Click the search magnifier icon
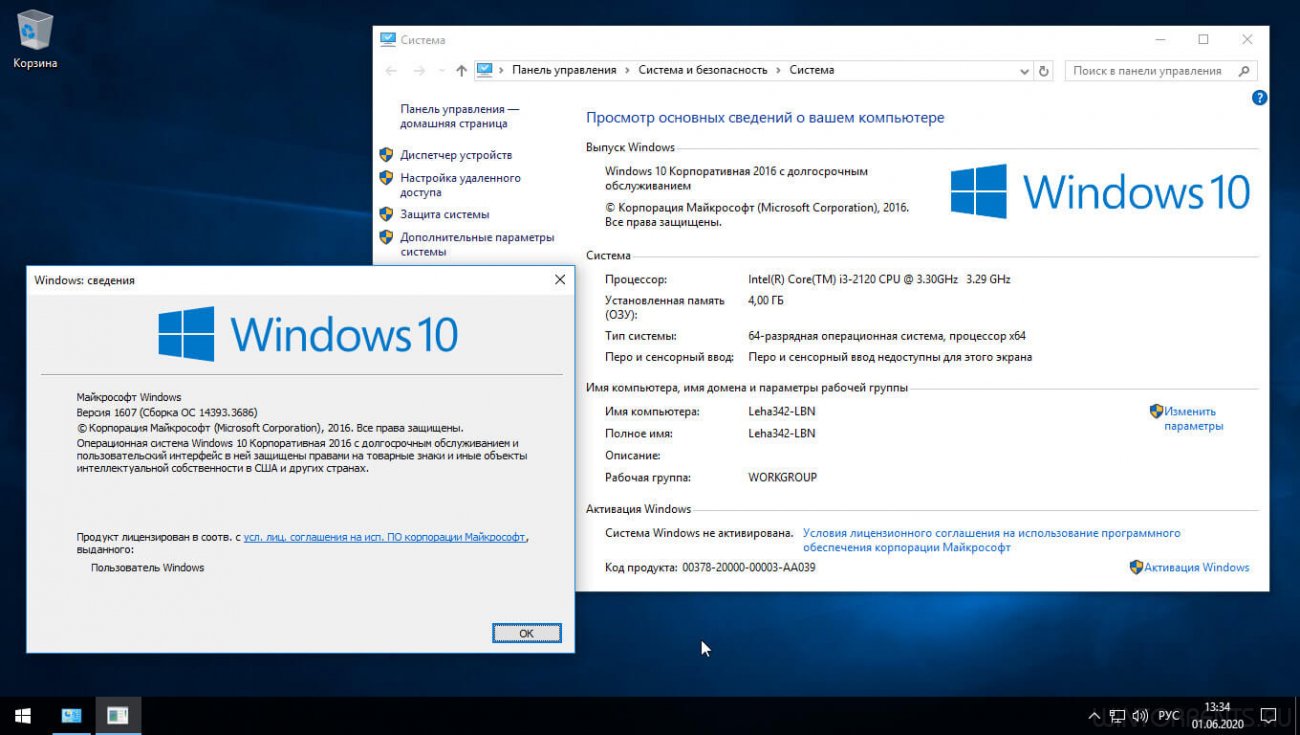1300x735 pixels. coord(1244,71)
